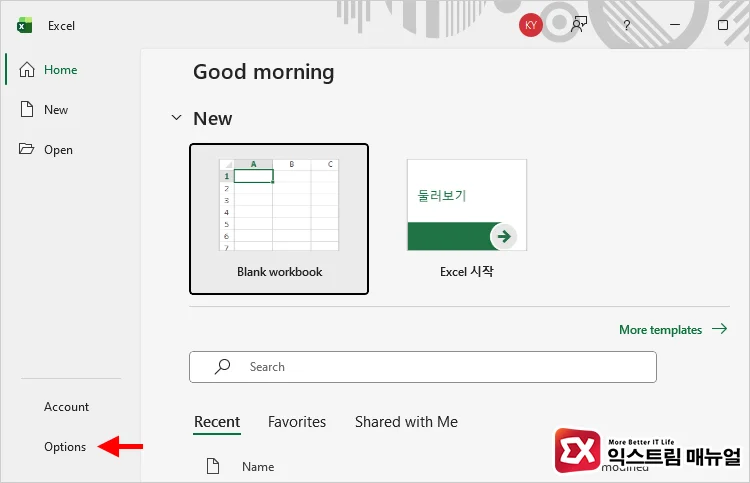Viewport: 750px width, 483px height.
Task: Open the feedback icon beside the avatar
Action: click(579, 25)
